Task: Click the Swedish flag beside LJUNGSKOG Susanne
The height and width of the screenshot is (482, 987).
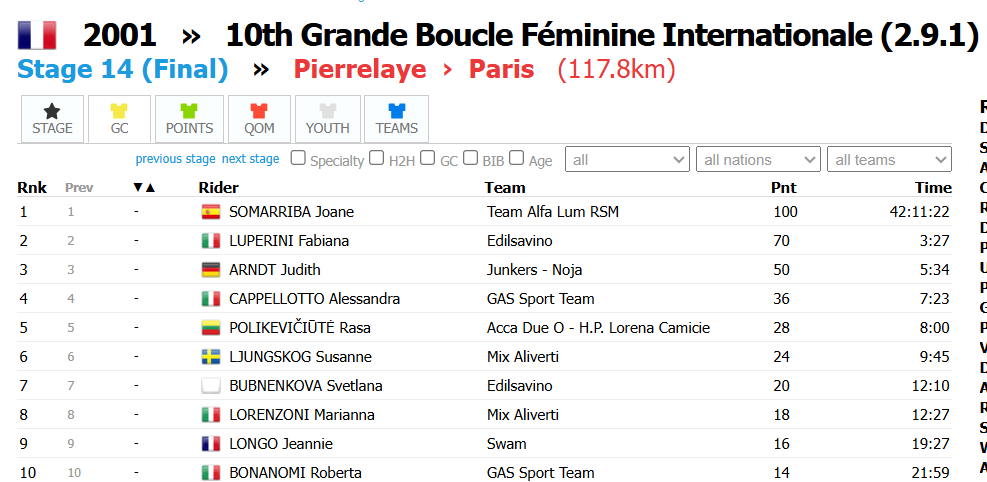Action: pos(210,357)
